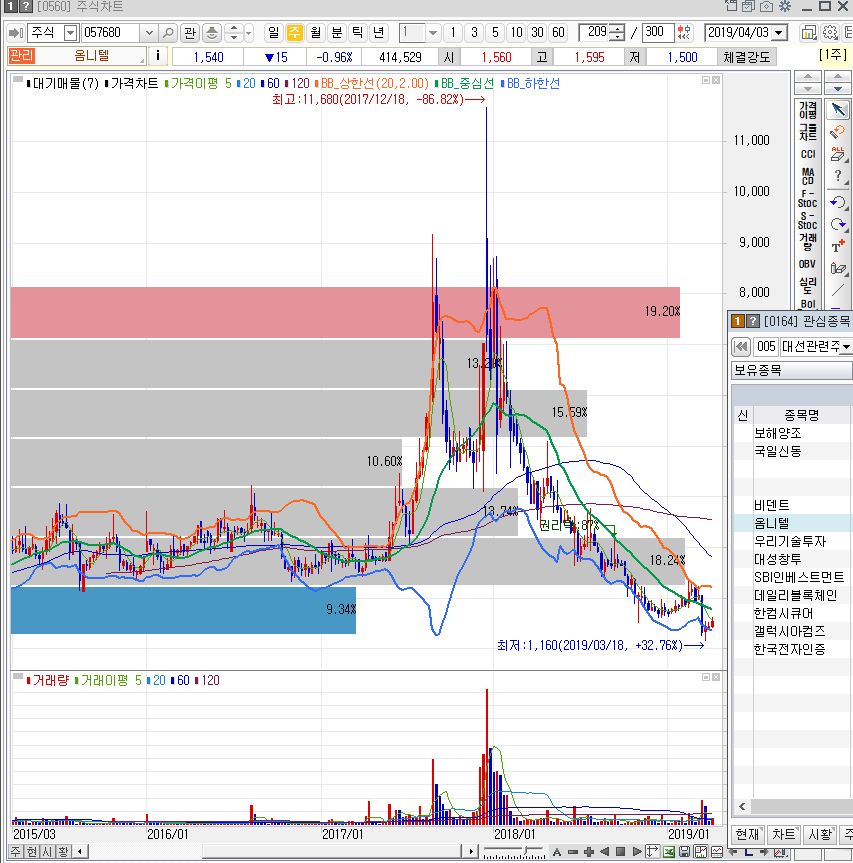The image size is (853, 863).
Task: Click the 209 count spinner arrows
Action: click(x=618, y=32)
